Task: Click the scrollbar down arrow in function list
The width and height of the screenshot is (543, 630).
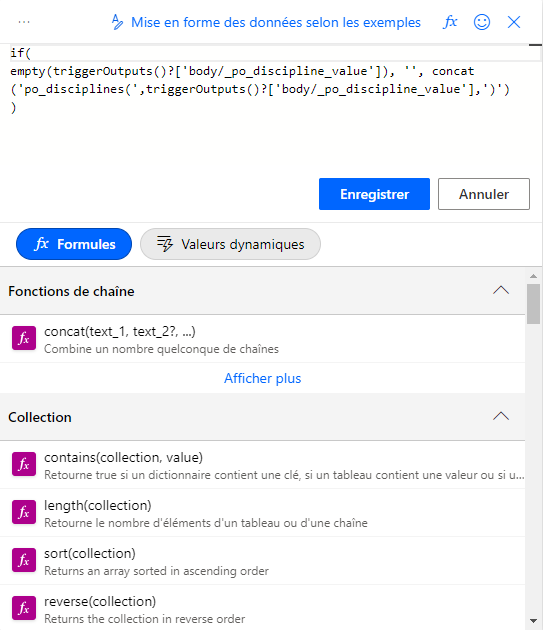Action: [x=533, y=621]
